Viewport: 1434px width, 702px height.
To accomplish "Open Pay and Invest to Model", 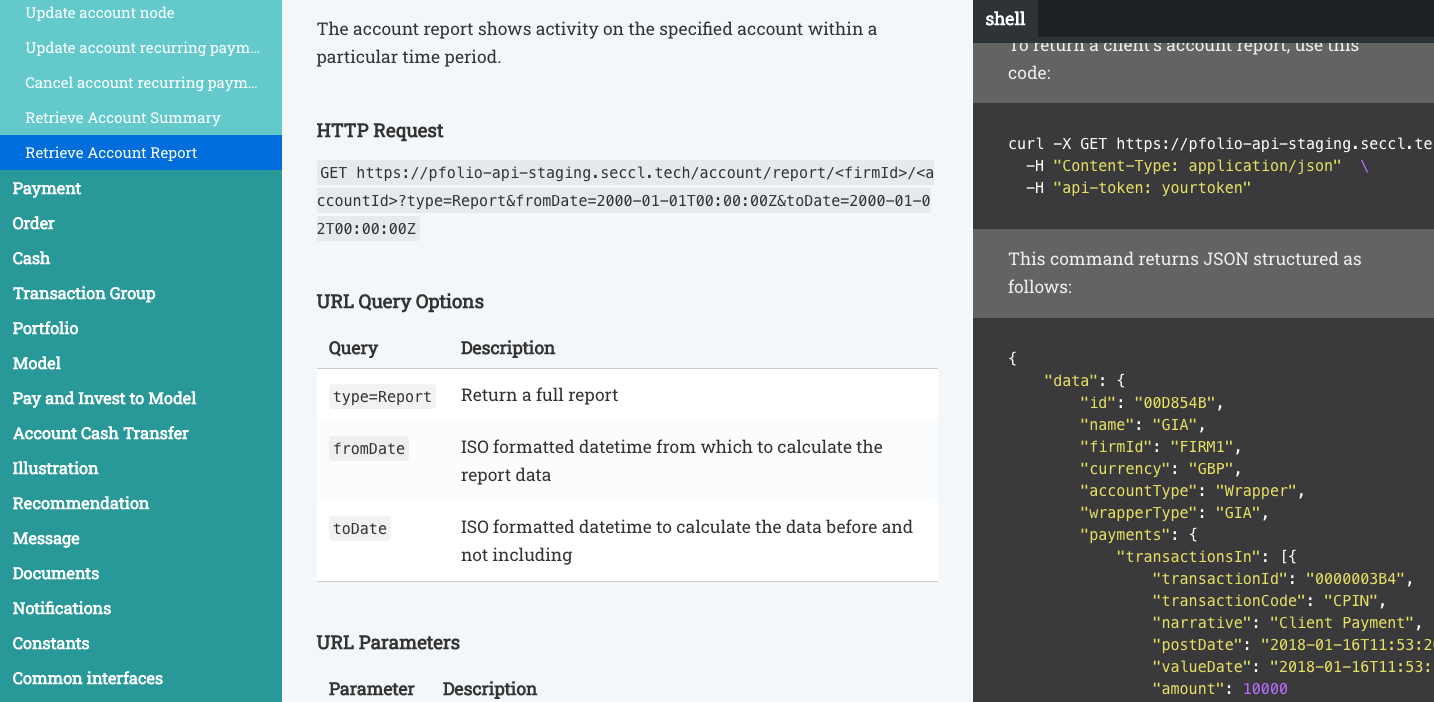I will pos(104,398).
